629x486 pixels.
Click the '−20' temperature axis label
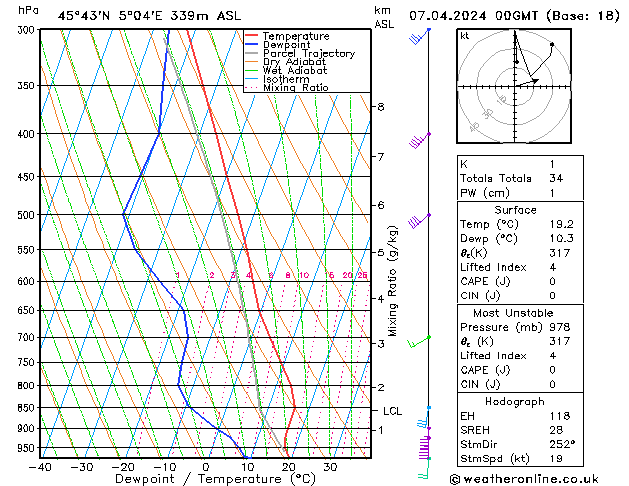(x=123, y=467)
